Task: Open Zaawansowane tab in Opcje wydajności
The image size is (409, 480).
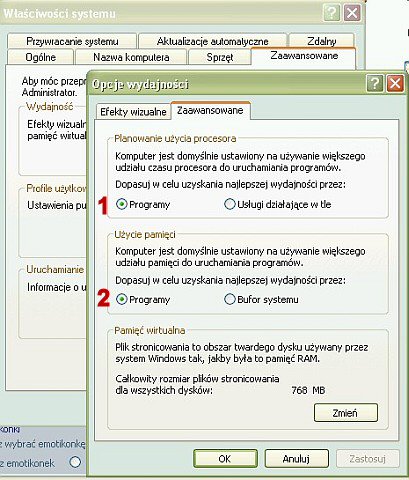Action: coord(210,110)
